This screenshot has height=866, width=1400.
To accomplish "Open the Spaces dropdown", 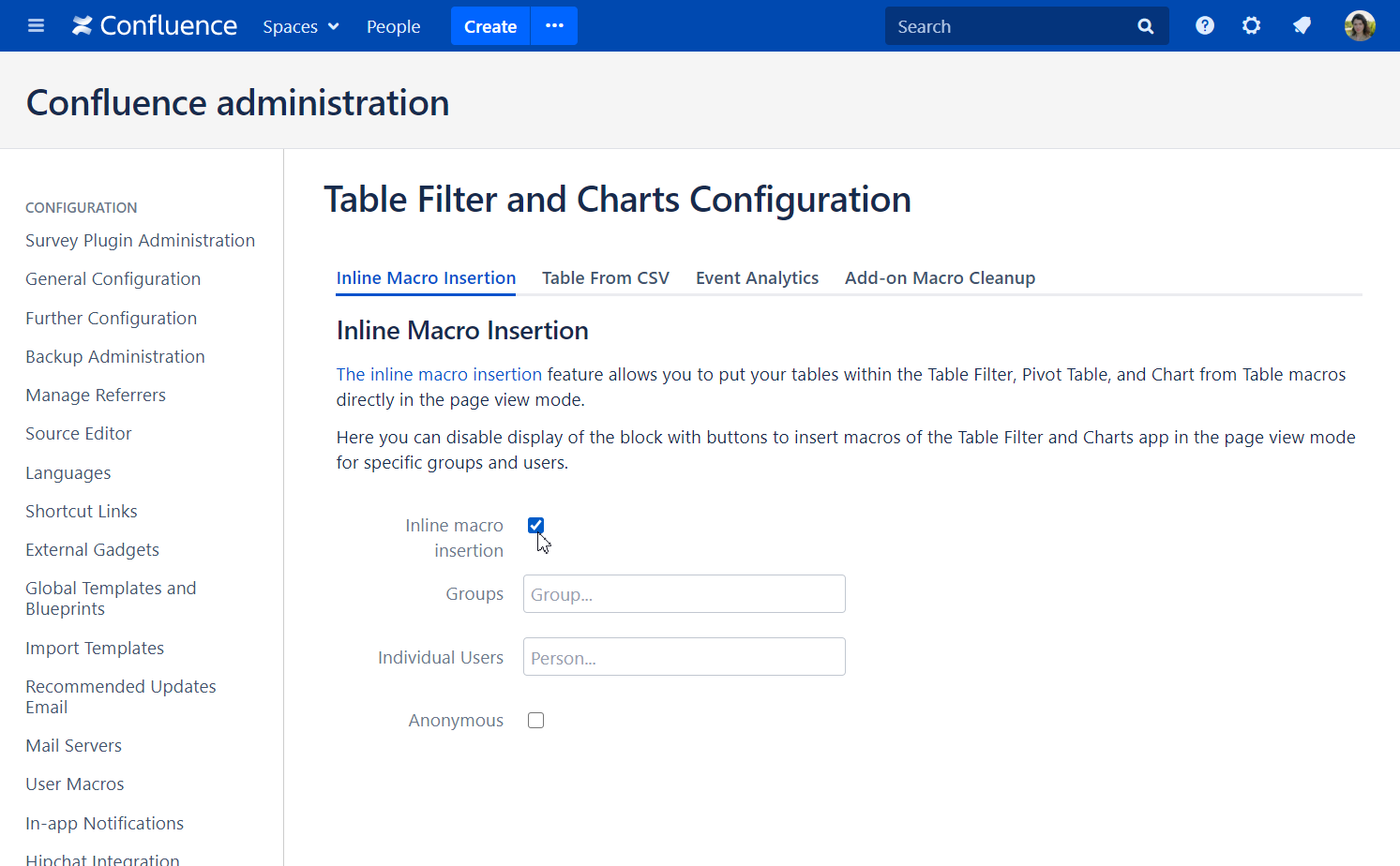I will pos(300,26).
